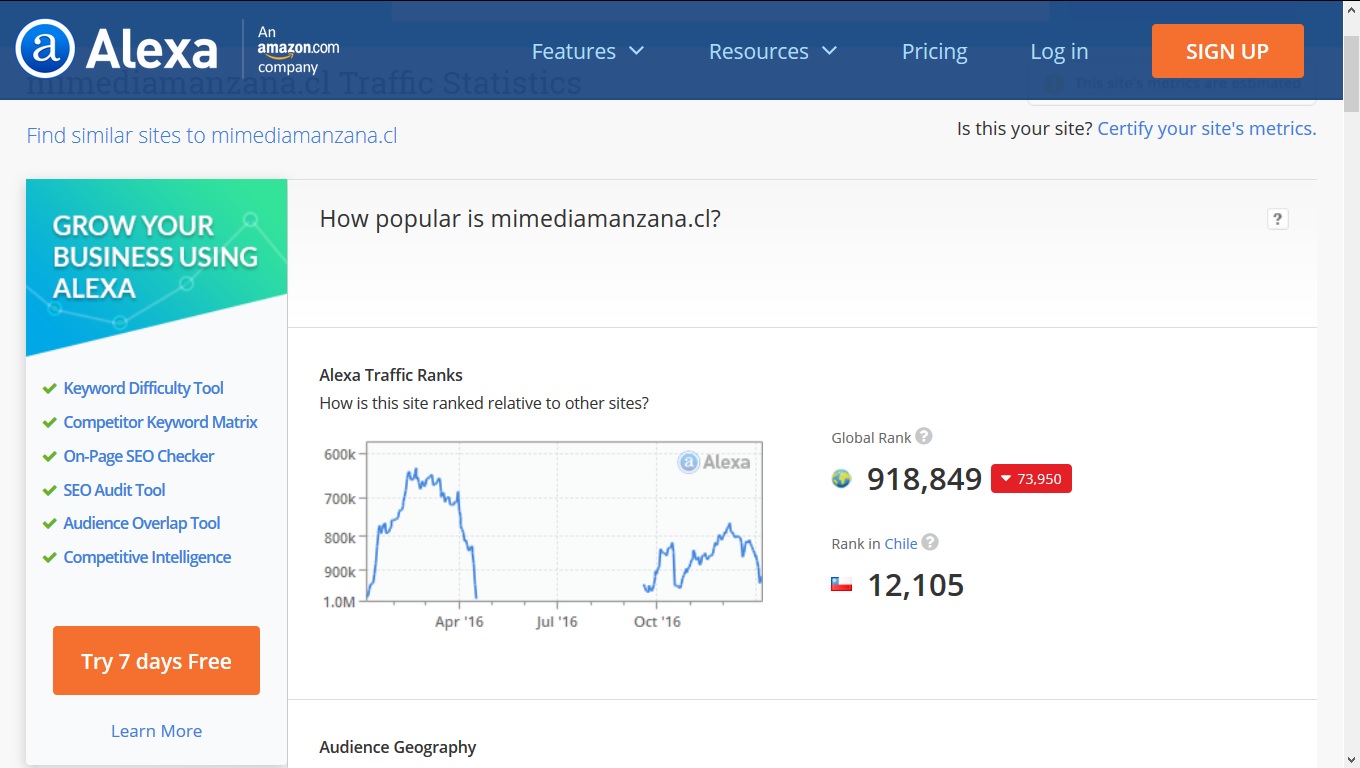Click the globe icon beside 918,849

click(x=842, y=479)
